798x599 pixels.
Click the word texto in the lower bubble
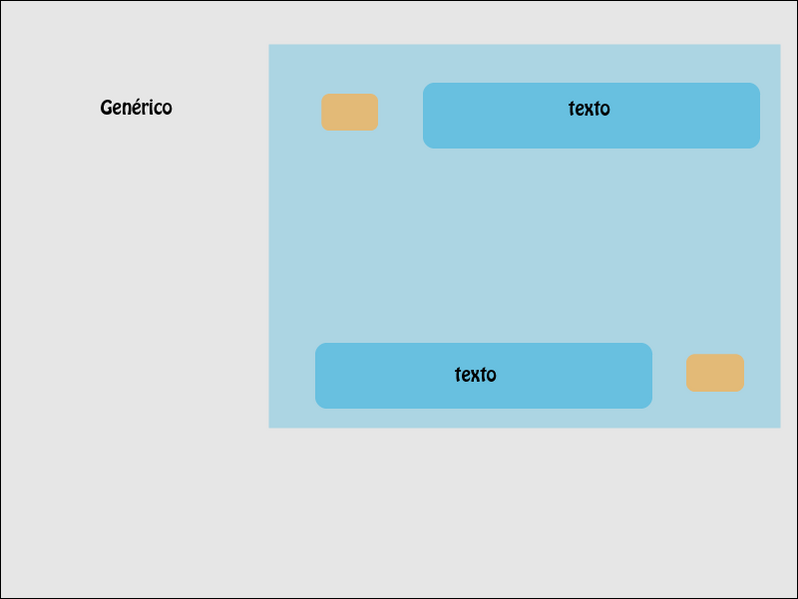pos(475,375)
